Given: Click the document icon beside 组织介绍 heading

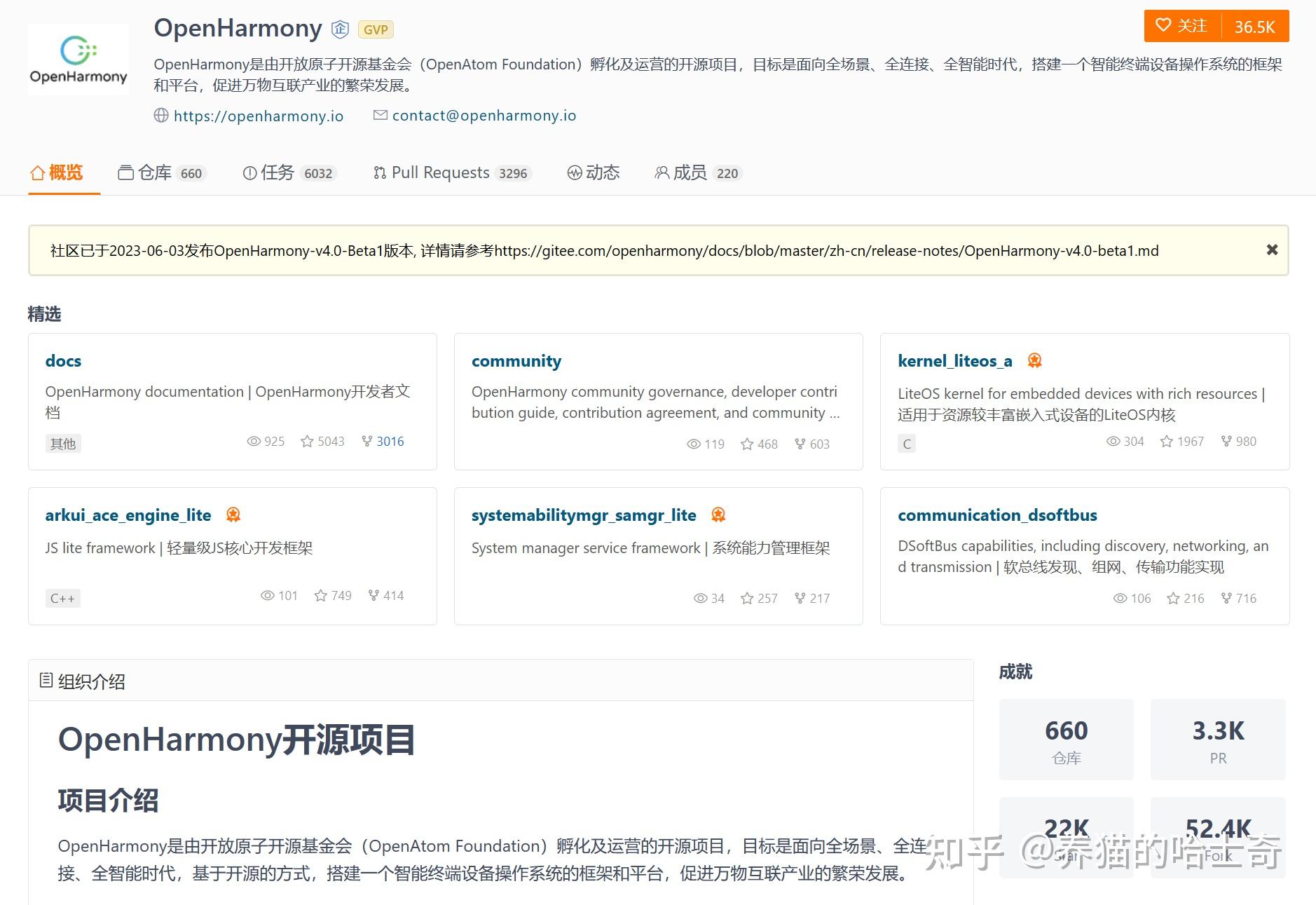Looking at the screenshot, I should 46,679.
